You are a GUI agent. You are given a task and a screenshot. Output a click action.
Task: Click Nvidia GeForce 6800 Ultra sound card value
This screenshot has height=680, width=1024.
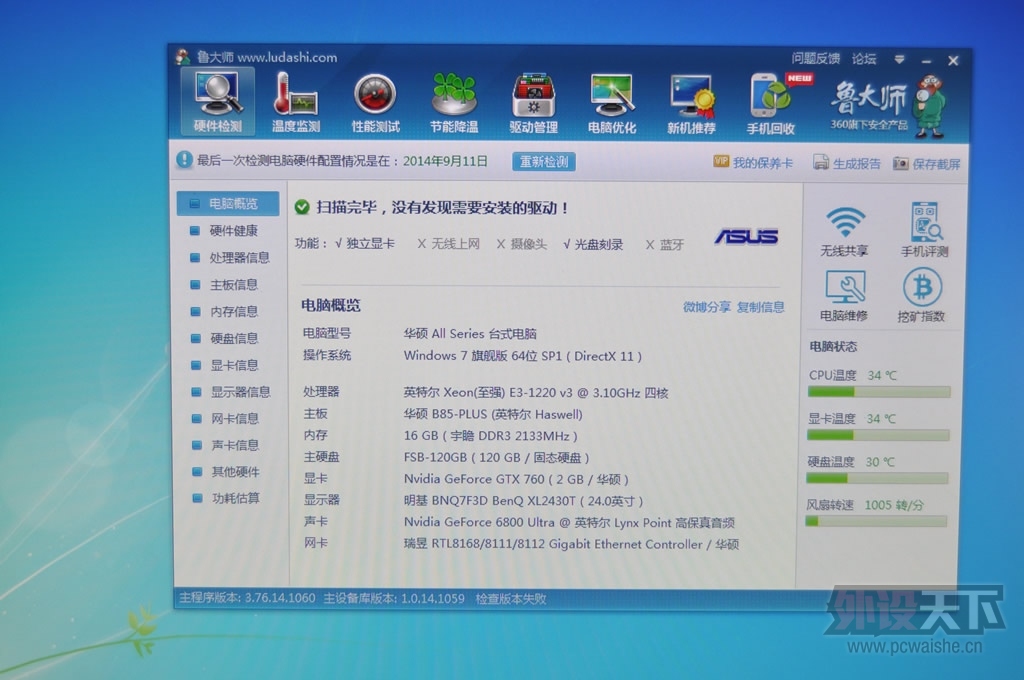pos(569,523)
